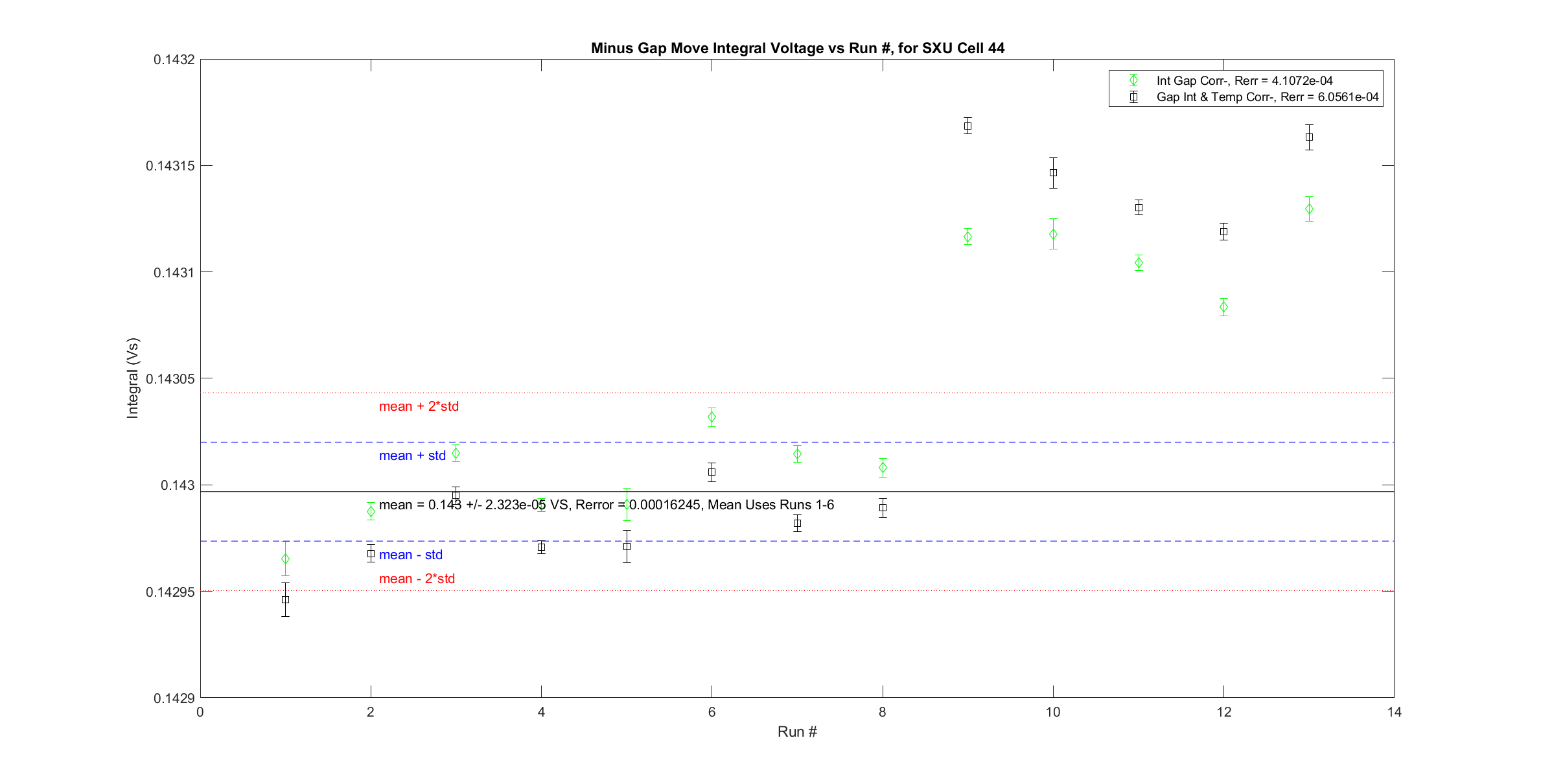Select the black square at run 9
The width and height of the screenshot is (1541, 784).
[967, 126]
